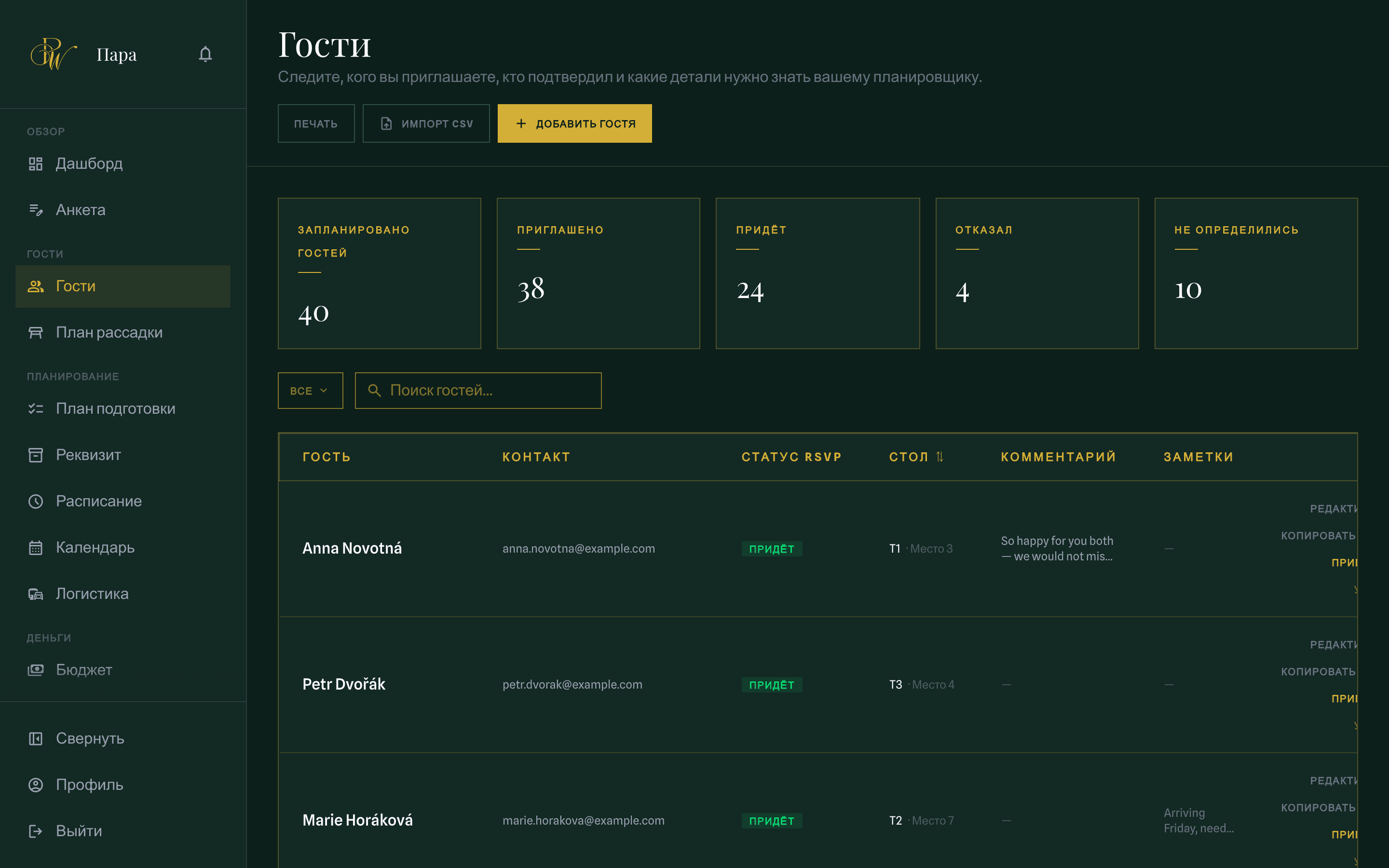This screenshot has width=1389, height=868.
Task: Click the Логистика vehicle icon
Action: 36,594
